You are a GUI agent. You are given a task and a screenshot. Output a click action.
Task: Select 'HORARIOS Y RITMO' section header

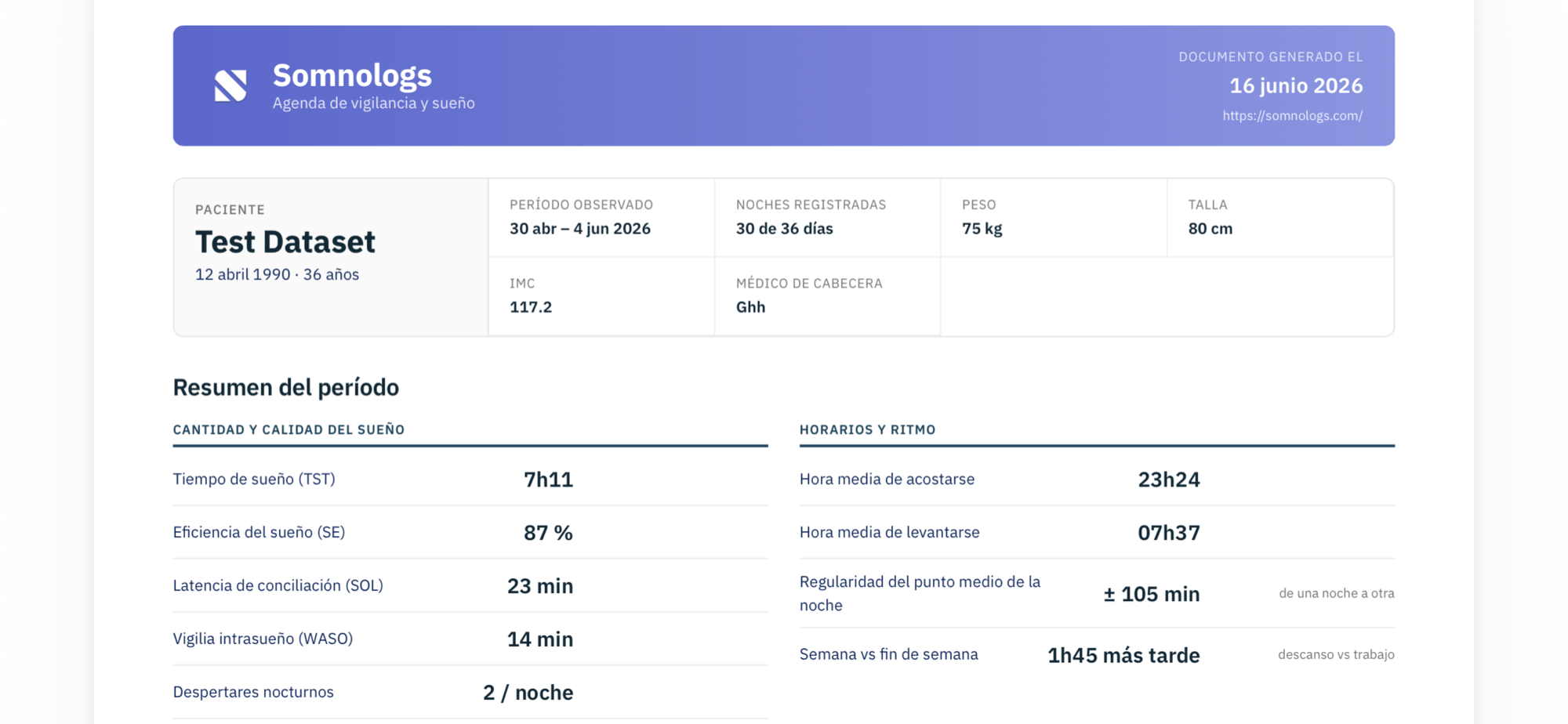[867, 429]
